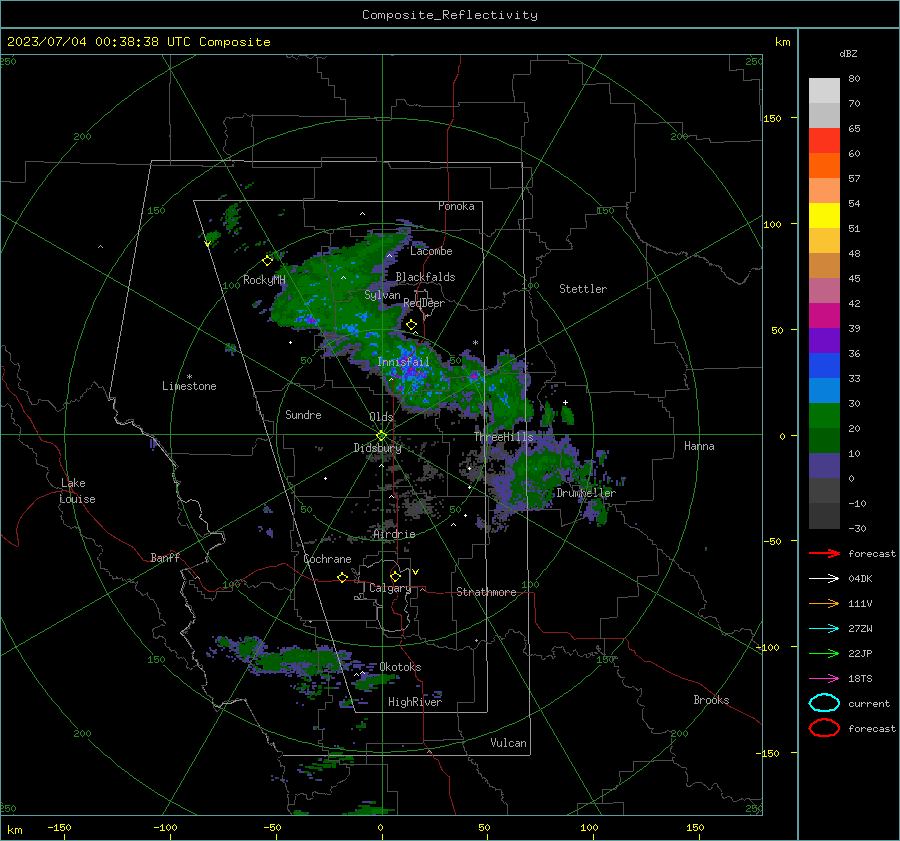Viewport: 900px width, 841px height.
Task: Click the RockyMH label
Action: click(x=264, y=280)
